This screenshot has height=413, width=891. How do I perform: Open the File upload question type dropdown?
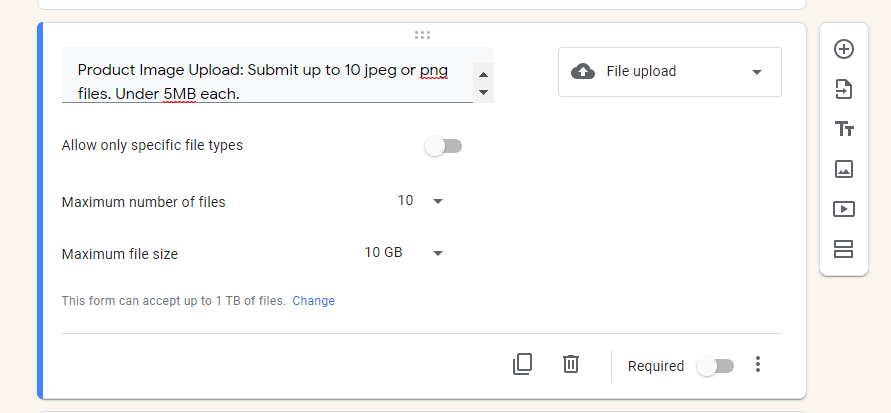pyautogui.click(x=669, y=72)
